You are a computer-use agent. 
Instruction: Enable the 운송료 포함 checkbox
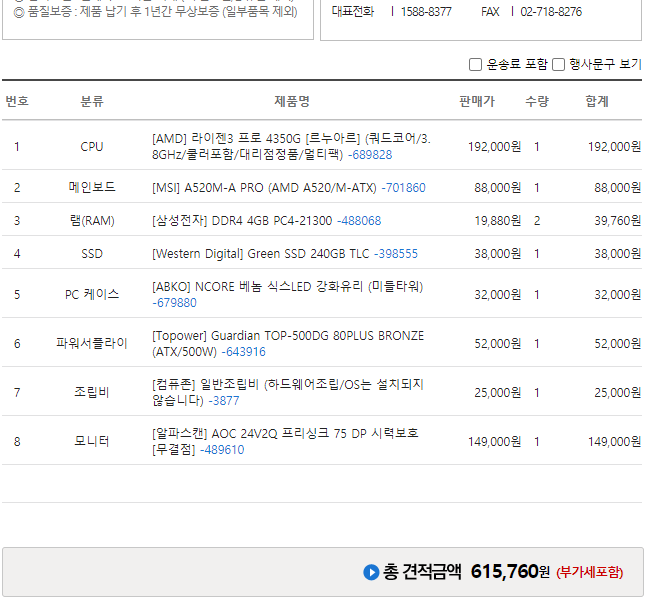click(x=475, y=65)
